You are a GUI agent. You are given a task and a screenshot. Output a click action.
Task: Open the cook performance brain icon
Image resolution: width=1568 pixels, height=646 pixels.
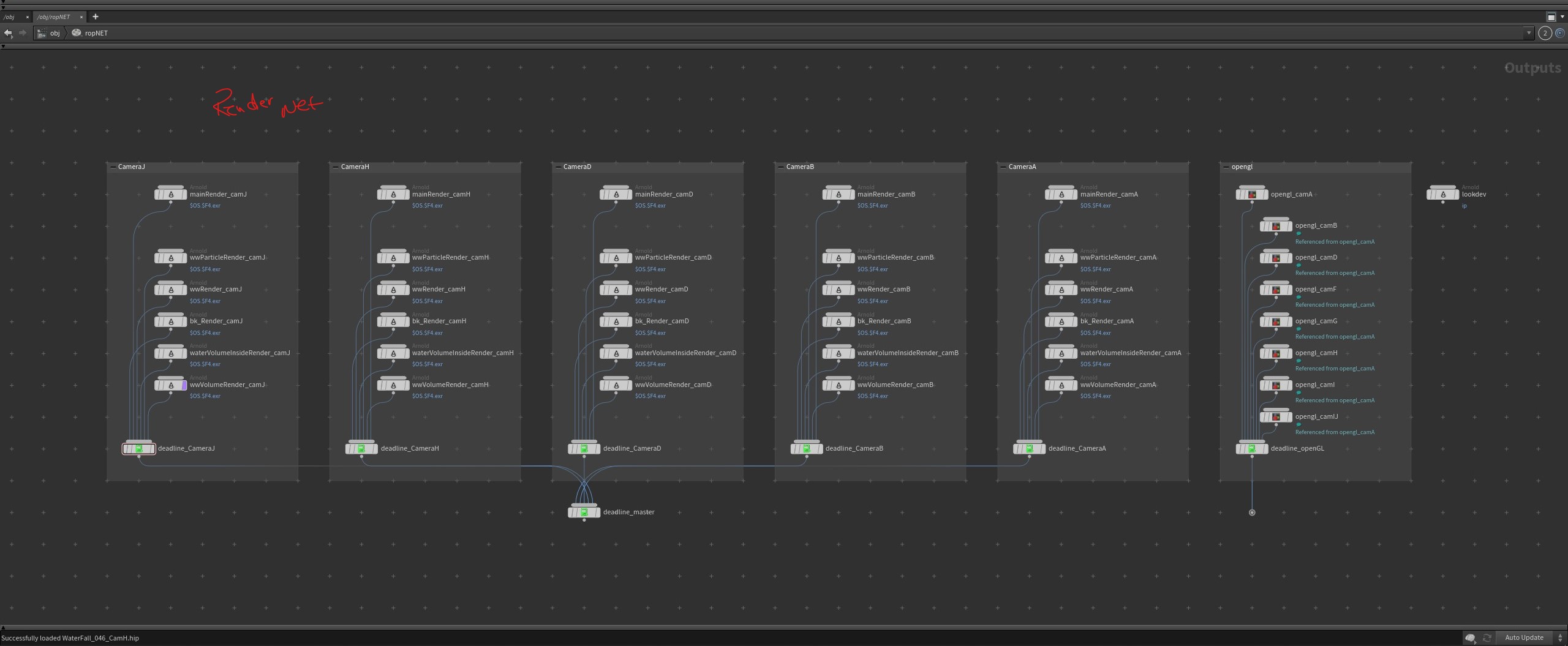click(x=1471, y=637)
